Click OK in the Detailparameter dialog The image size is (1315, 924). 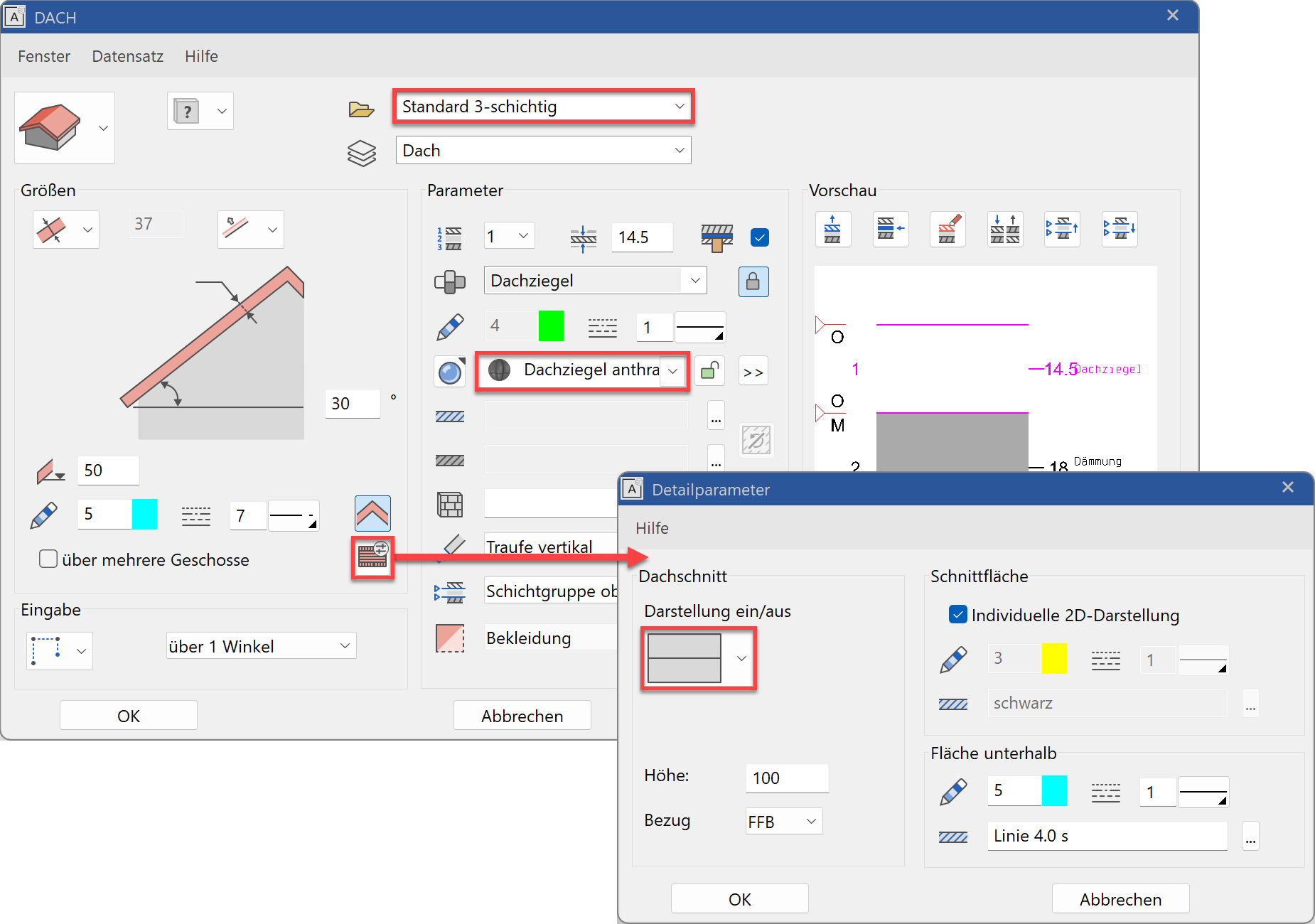pos(739,899)
